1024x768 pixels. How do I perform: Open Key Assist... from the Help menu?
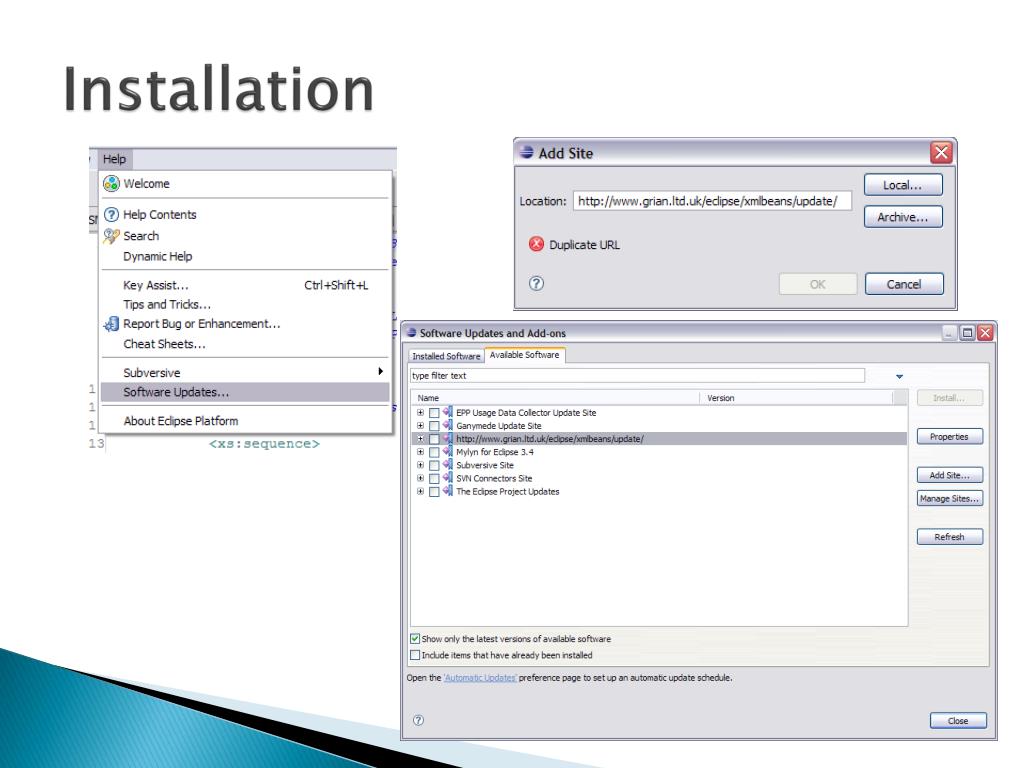tap(245, 285)
